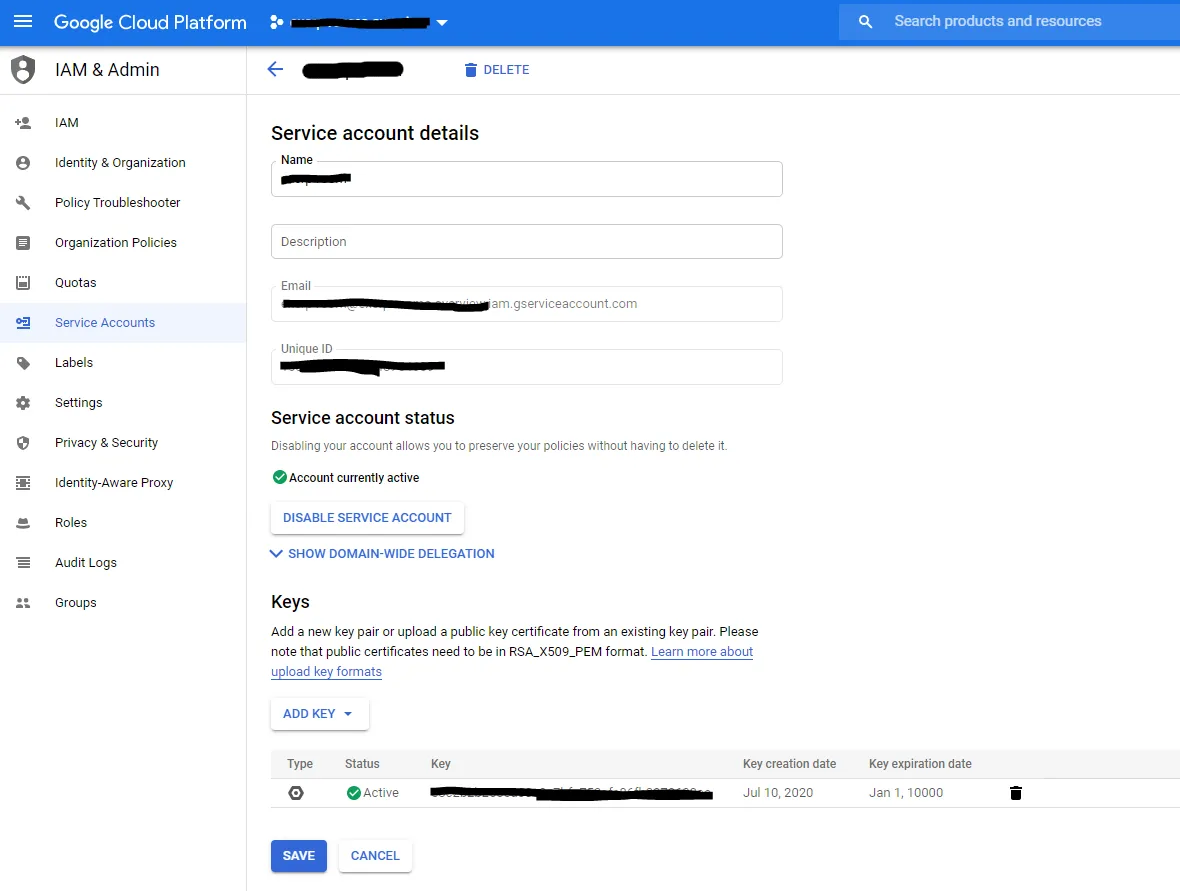Click the Settings gear icon
The height and width of the screenshot is (891, 1180).
click(23, 403)
